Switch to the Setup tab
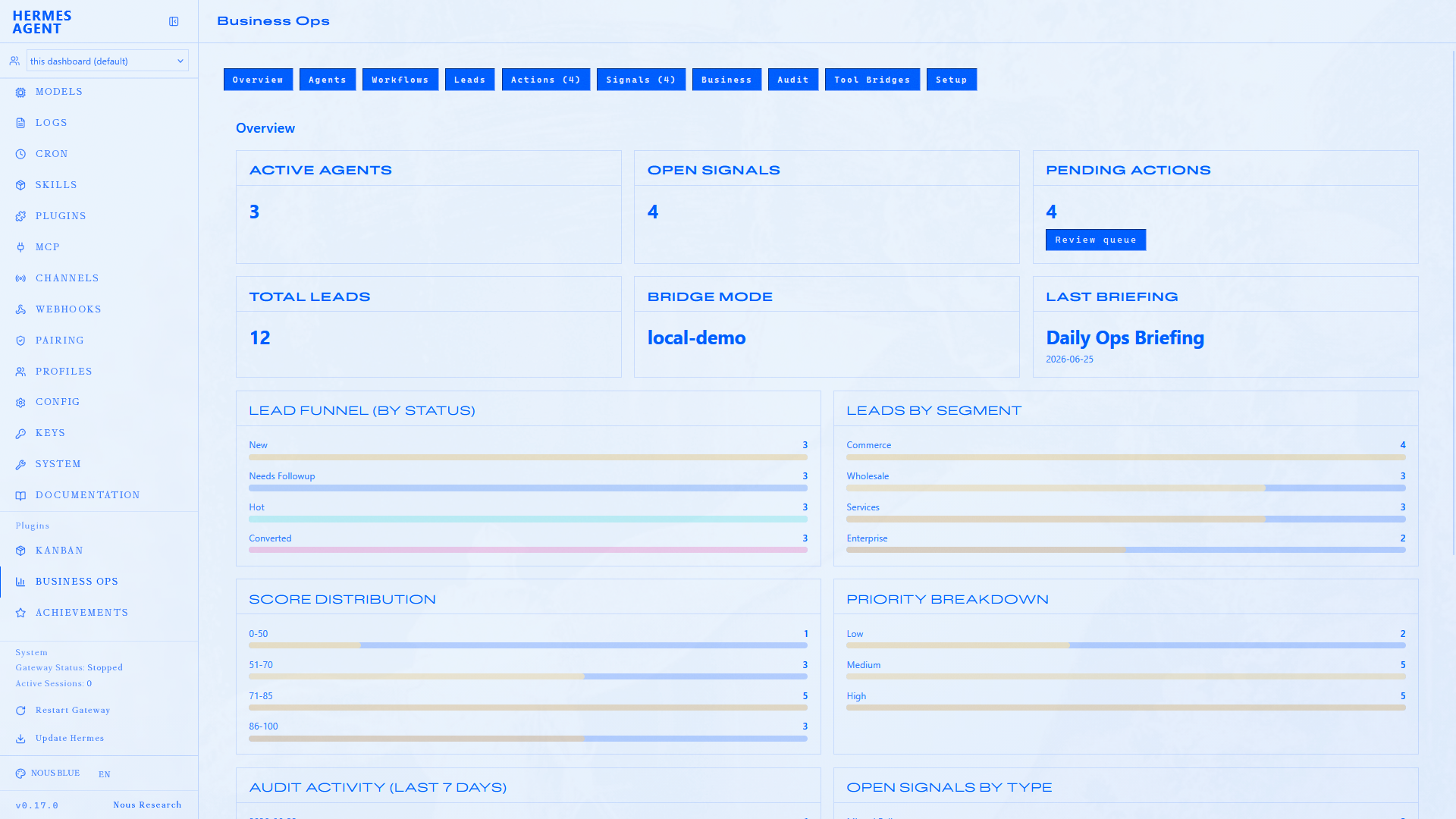This screenshot has width=1456, height=819. pyautogui.click(x=952, y=80)
